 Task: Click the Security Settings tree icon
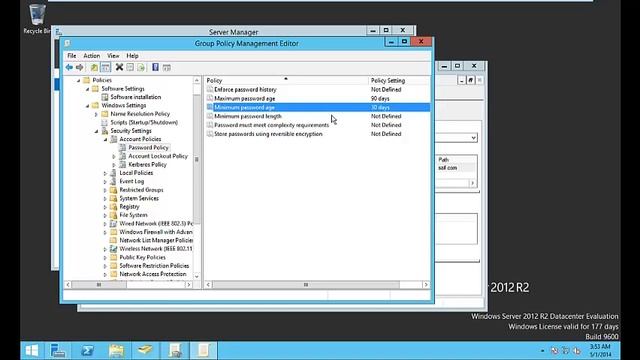105,131
